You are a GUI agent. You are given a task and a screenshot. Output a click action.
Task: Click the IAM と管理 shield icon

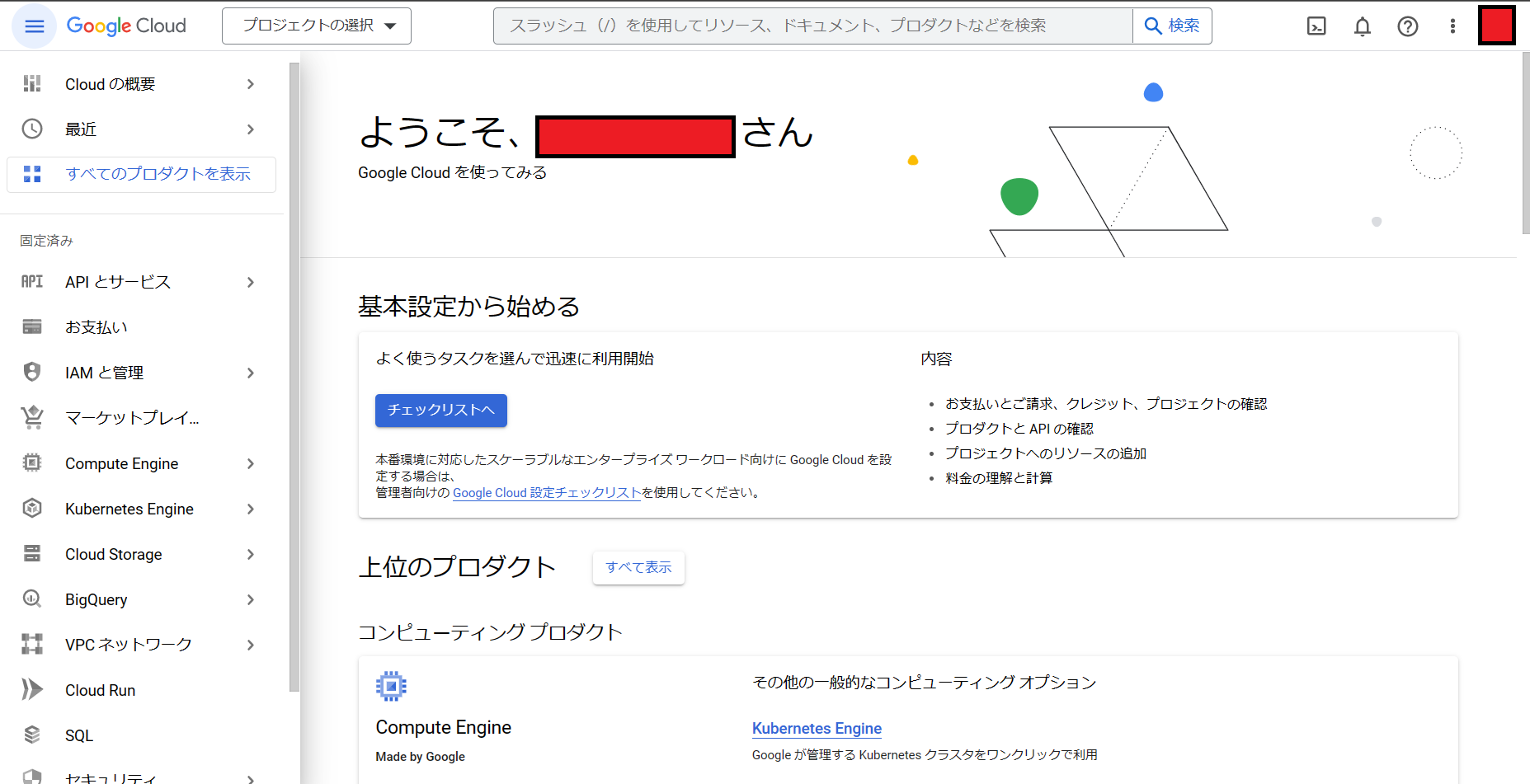(x=32, y=373)
